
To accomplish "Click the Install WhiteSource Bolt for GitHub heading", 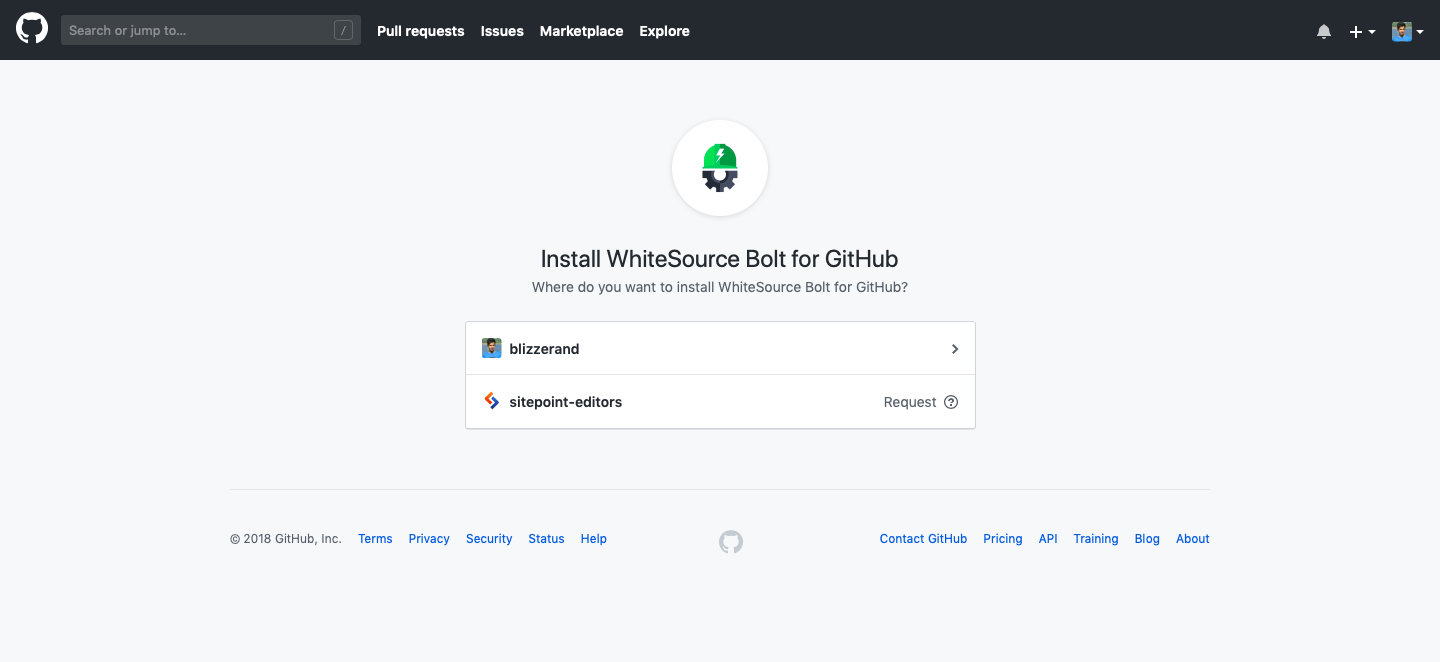I will pos(720,259).
